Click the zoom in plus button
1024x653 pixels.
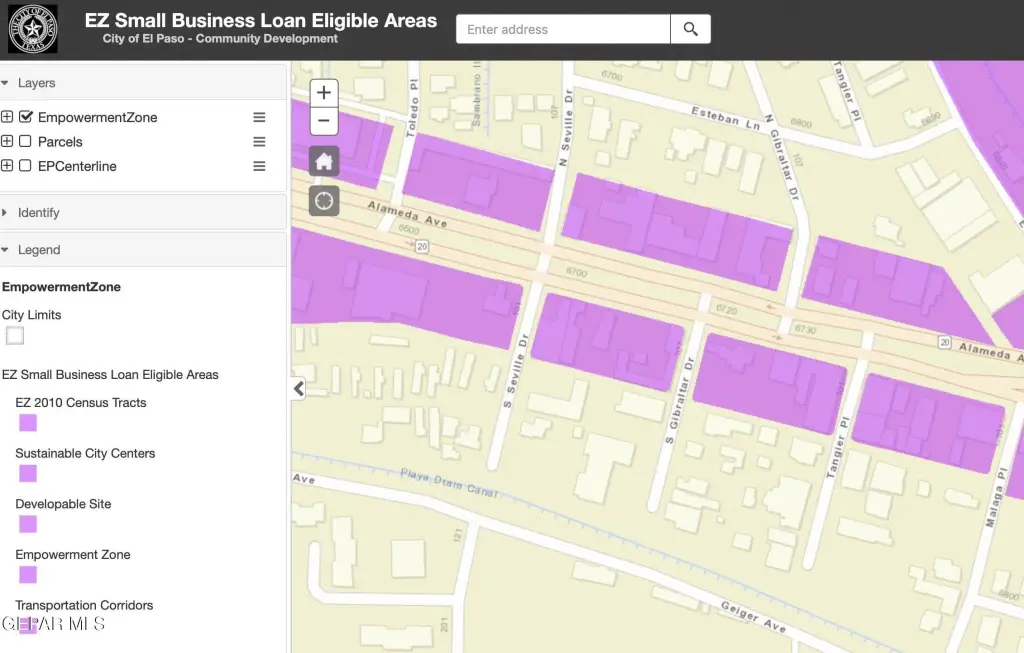323,93
